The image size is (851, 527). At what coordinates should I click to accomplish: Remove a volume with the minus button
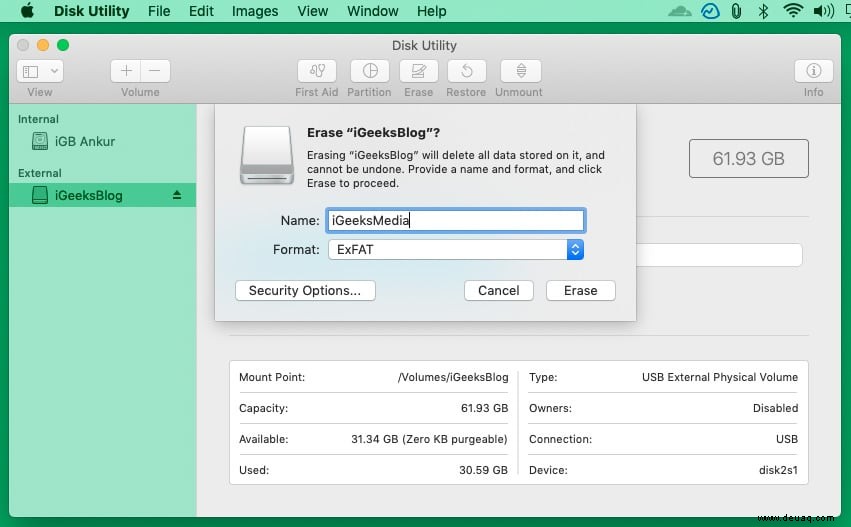click(x=155, y=71)
